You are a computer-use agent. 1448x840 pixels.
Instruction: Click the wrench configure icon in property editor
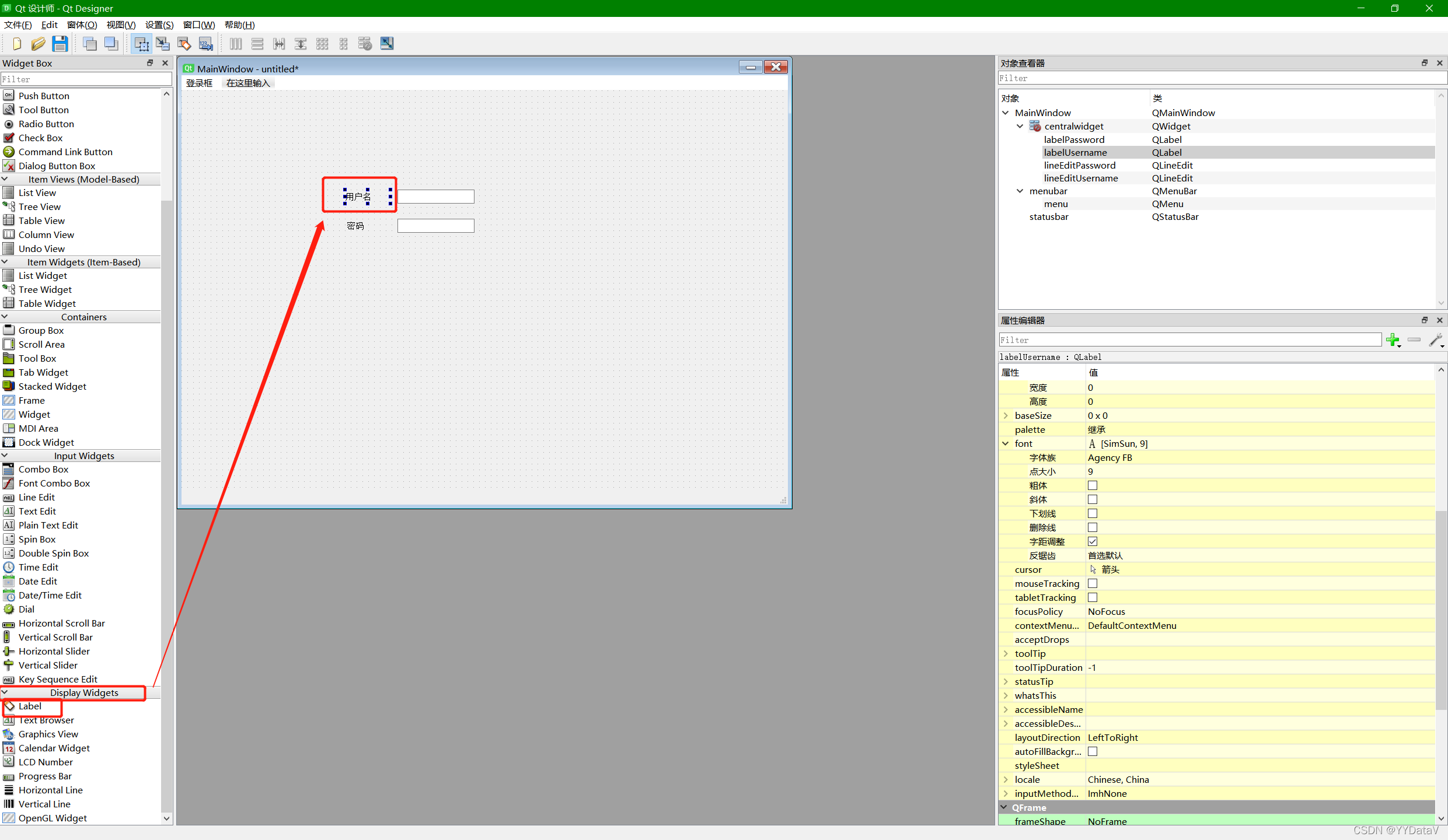tap(1435, 340)
